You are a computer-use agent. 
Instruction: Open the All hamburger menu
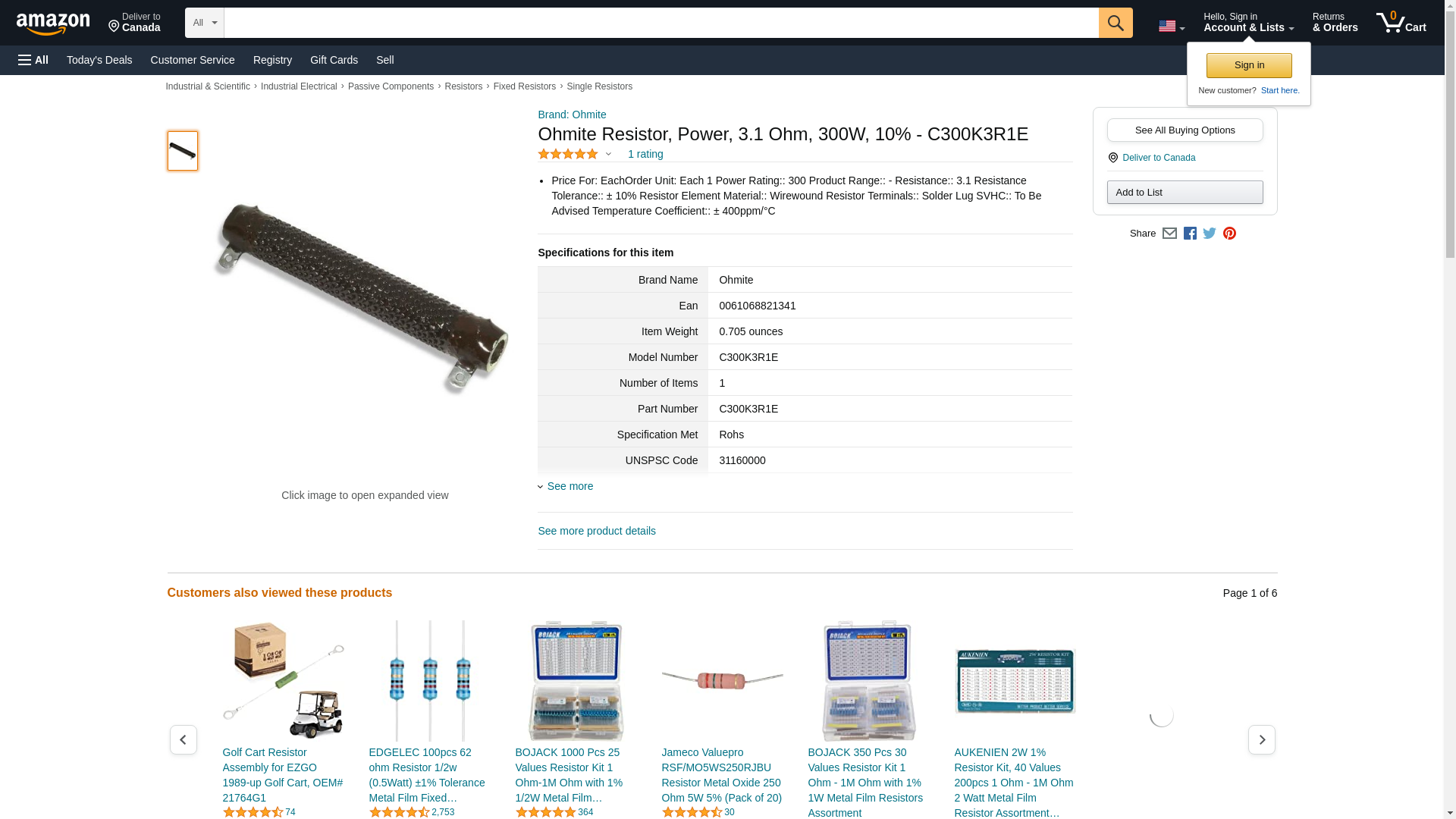point(33,60)
